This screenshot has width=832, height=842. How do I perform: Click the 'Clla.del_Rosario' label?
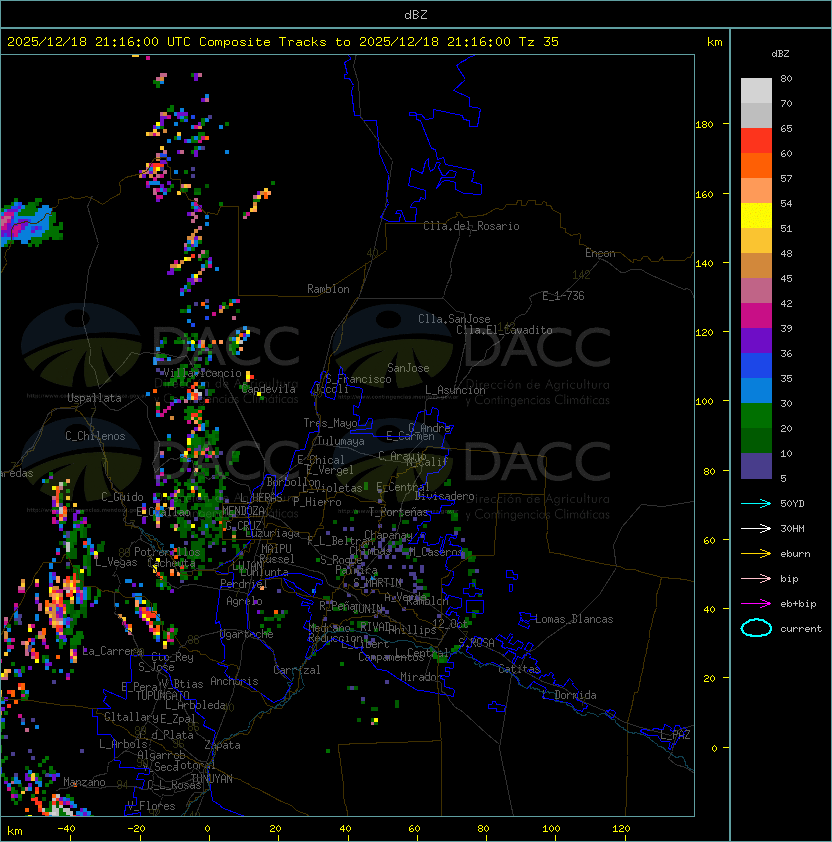471,226
